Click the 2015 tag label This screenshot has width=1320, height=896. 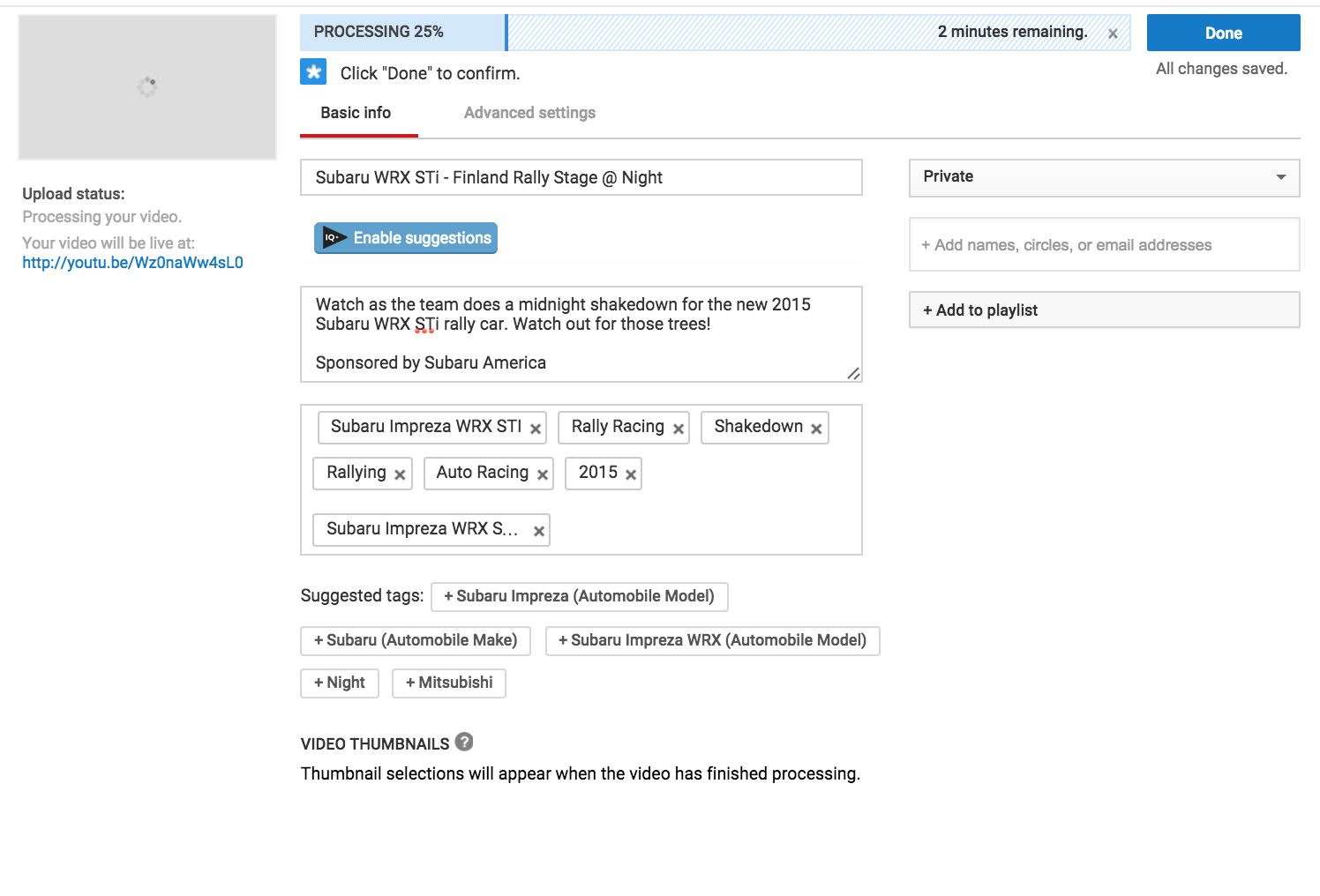click(598, 473)
